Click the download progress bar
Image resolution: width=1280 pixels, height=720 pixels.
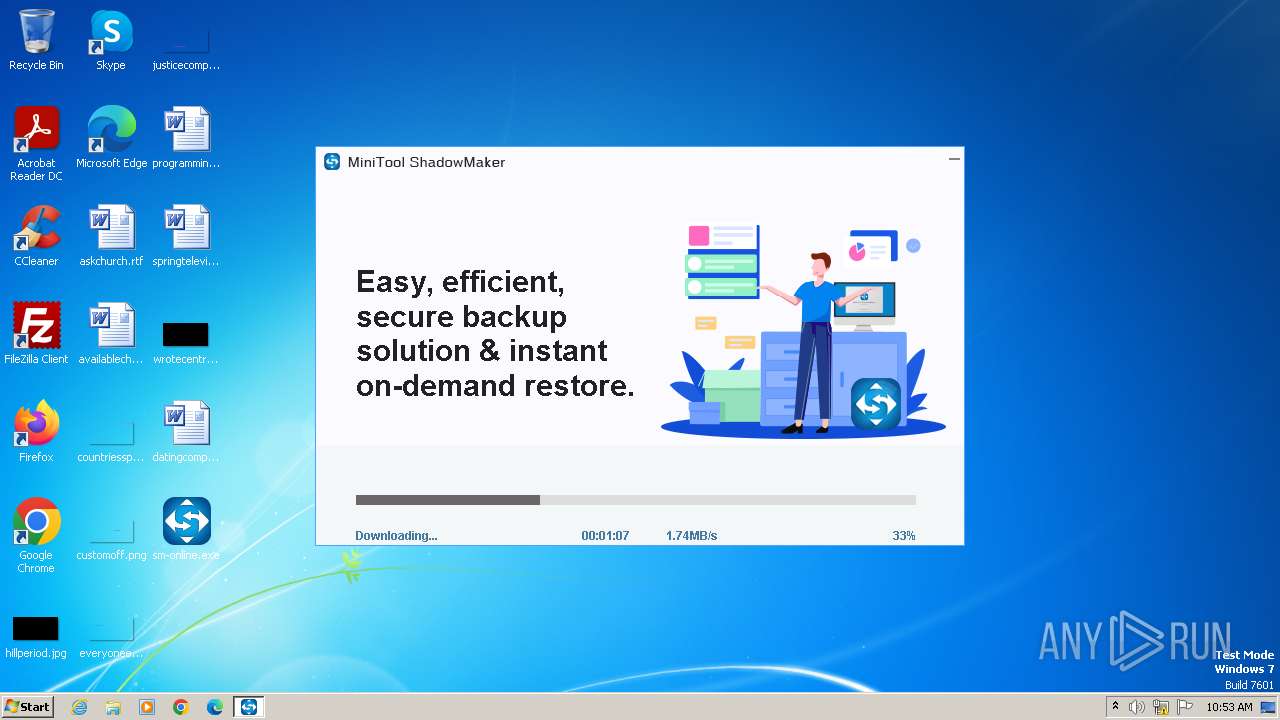pos(636,500)
